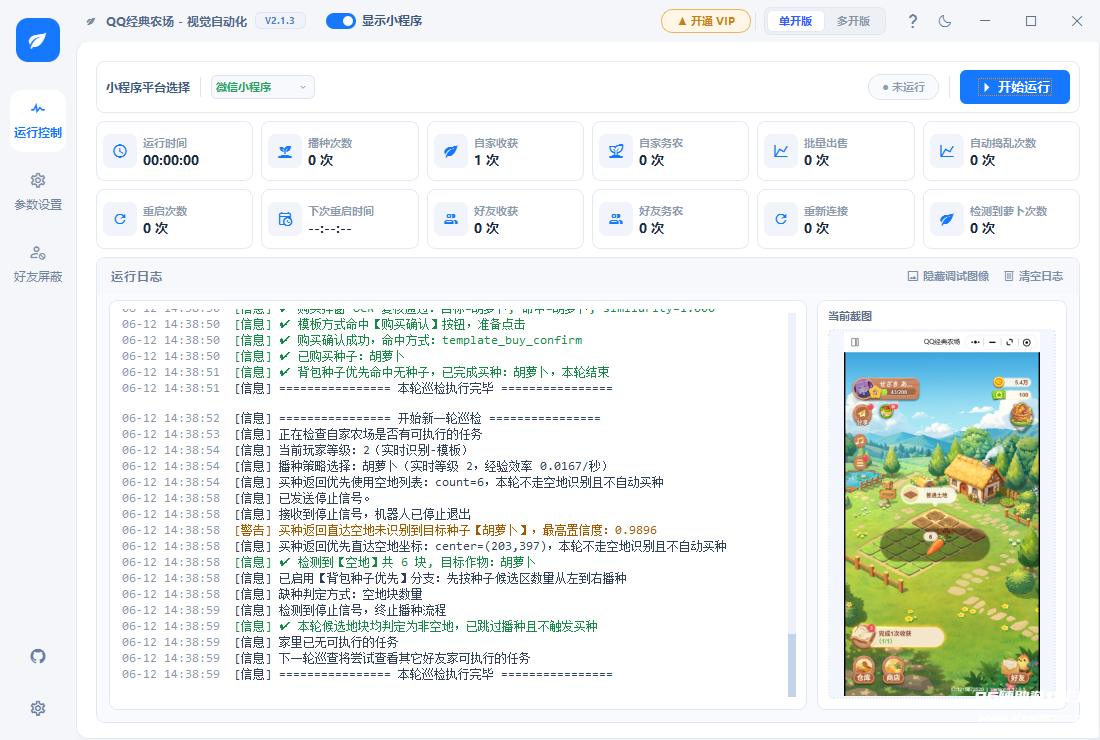Open the GitHub link icon
Image resolution: width=1100 pixels, height=740 pixels.
pos(38,657)
